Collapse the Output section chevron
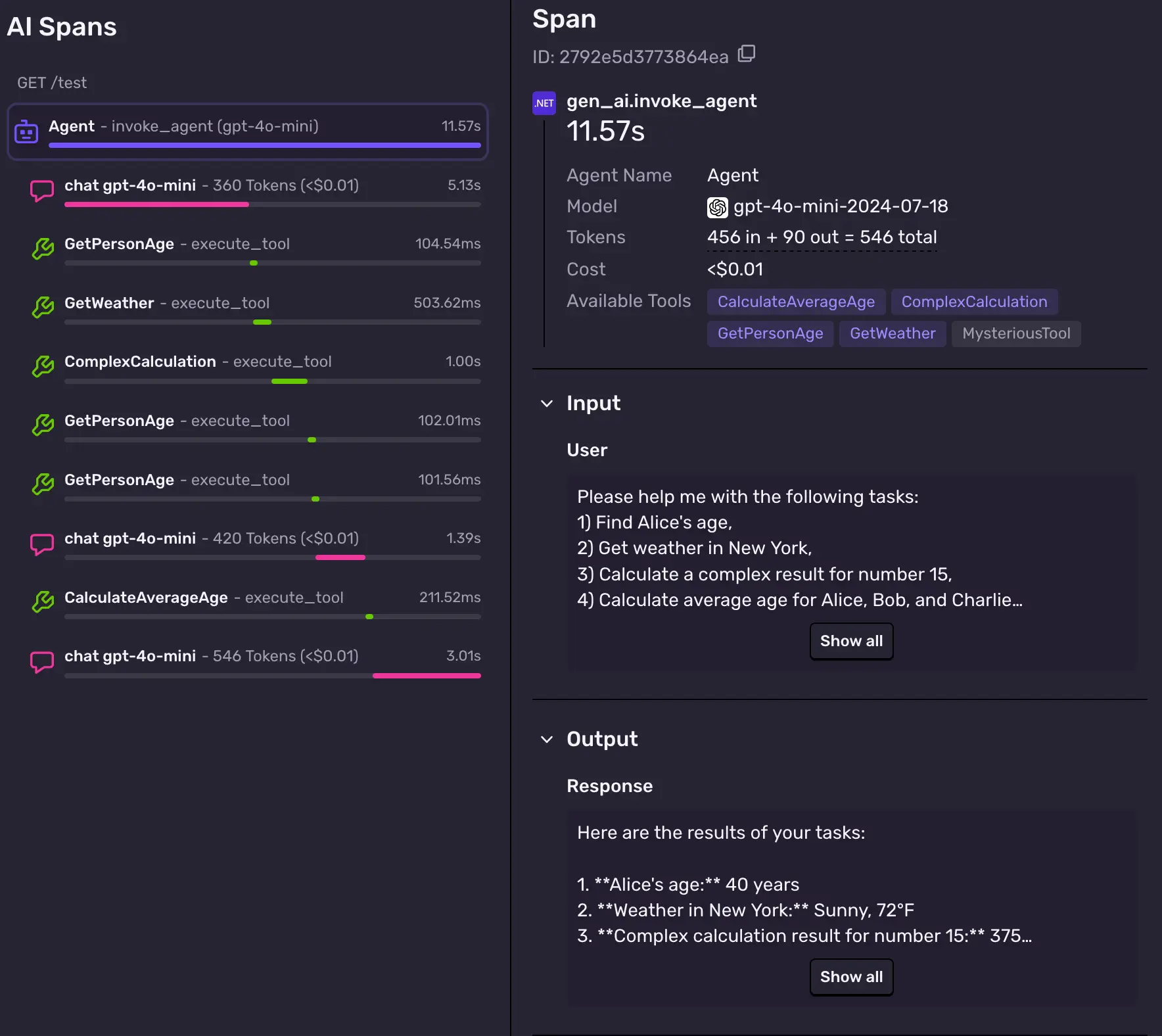 click(546, 740)
